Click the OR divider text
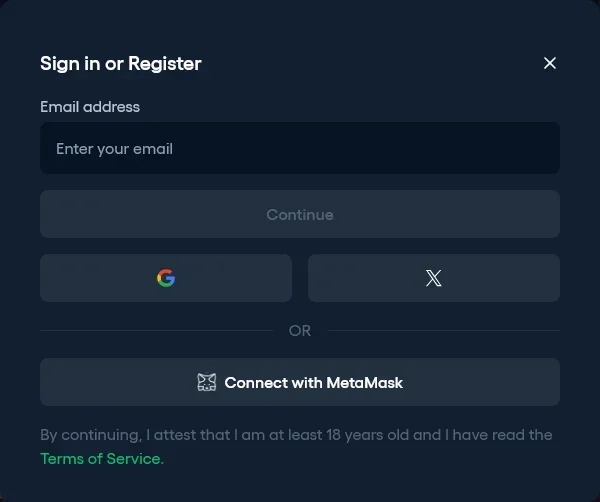This screenshot has width=600, height=502. [300, 331]
